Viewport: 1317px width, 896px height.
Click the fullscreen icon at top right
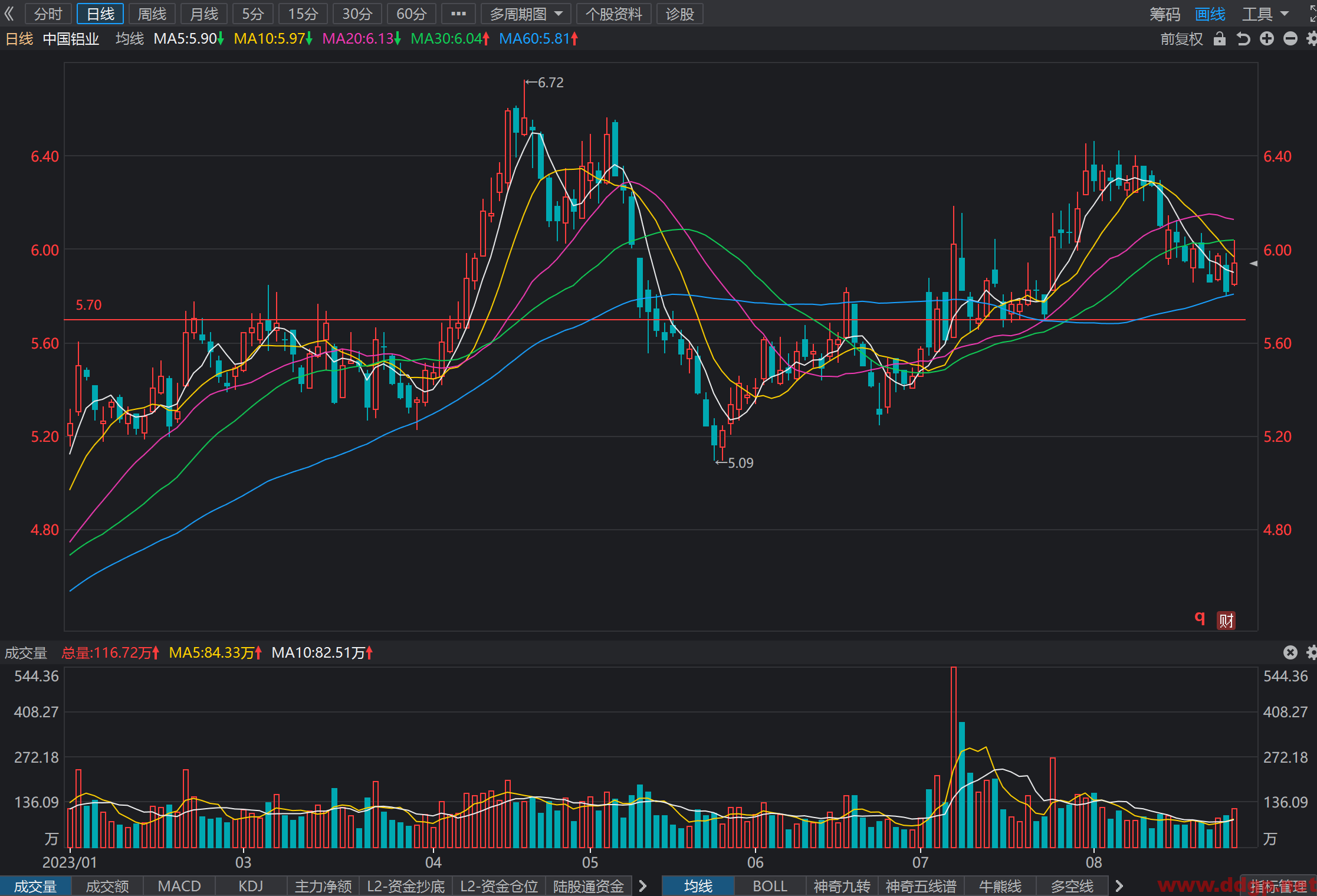pyautogui.click(x=1313, y=14)
